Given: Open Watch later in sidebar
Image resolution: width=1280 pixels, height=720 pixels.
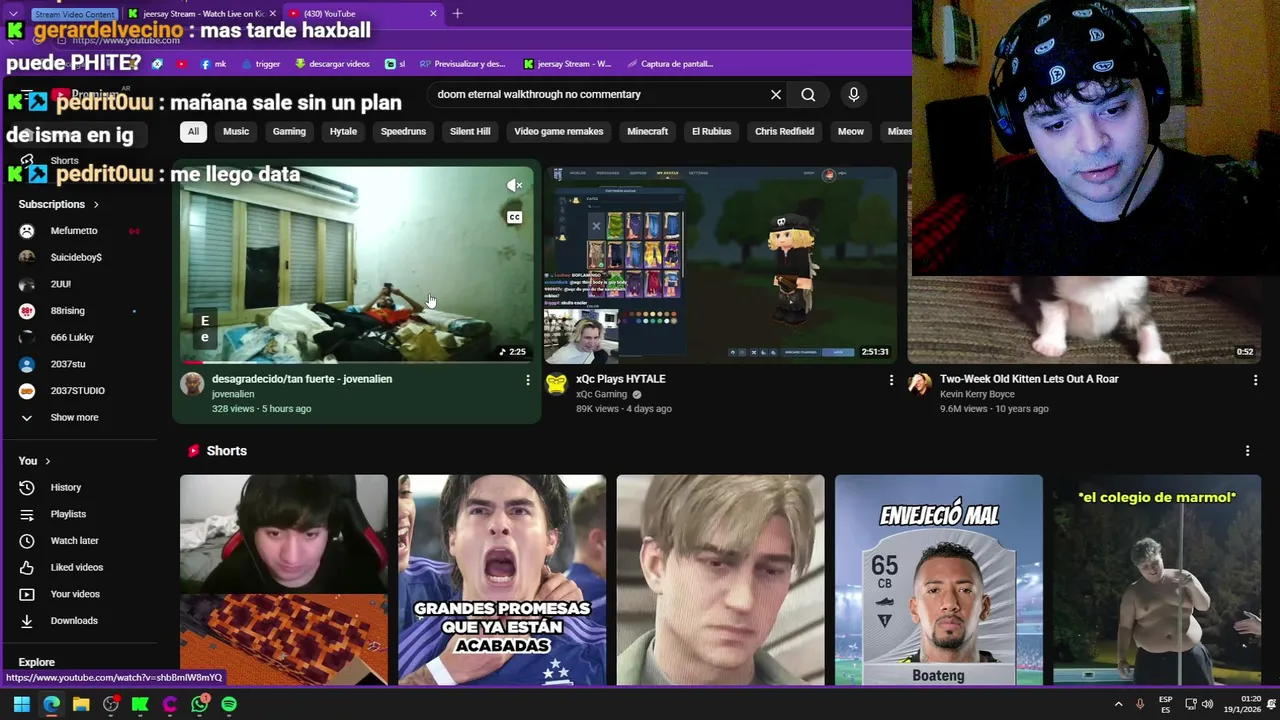Looking at the screenshot, I should tap(74, 541).
